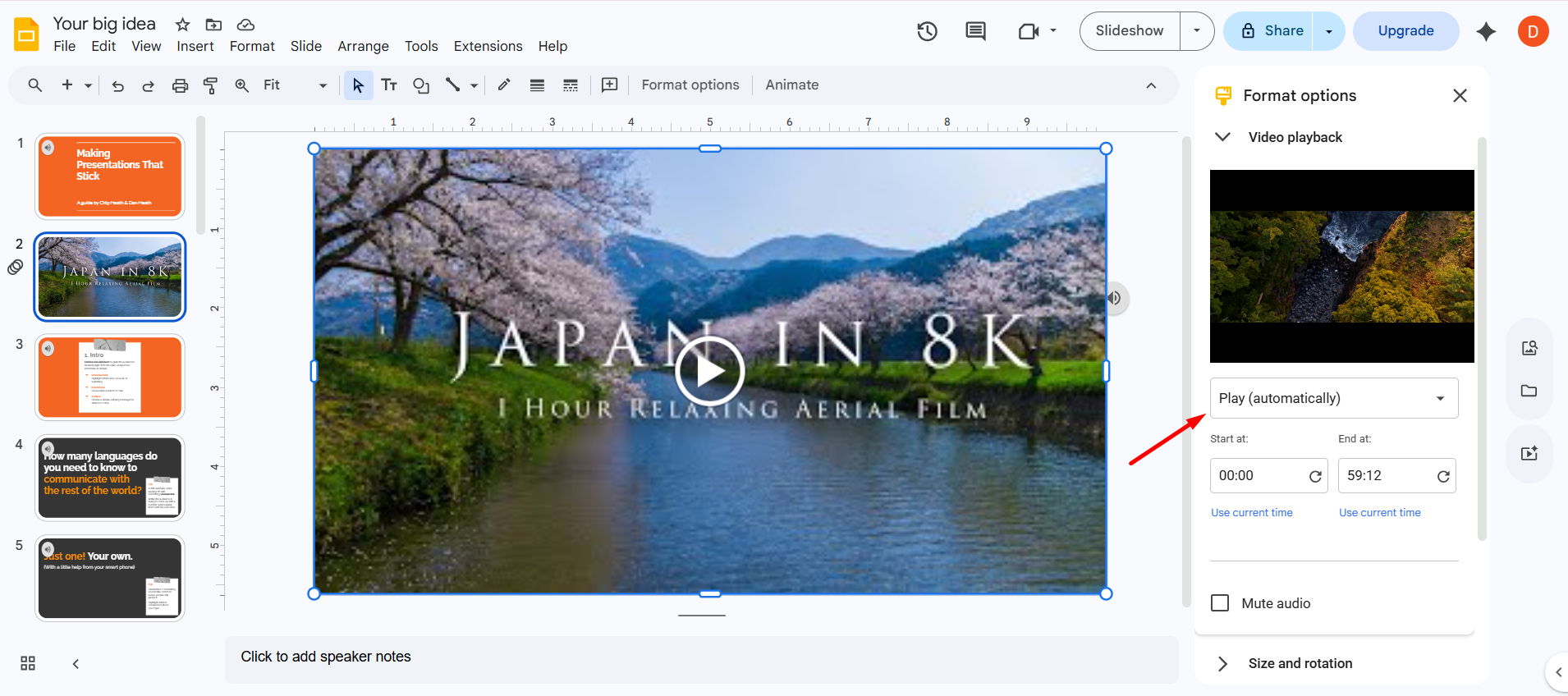Click the Share button

point(1268,31)
